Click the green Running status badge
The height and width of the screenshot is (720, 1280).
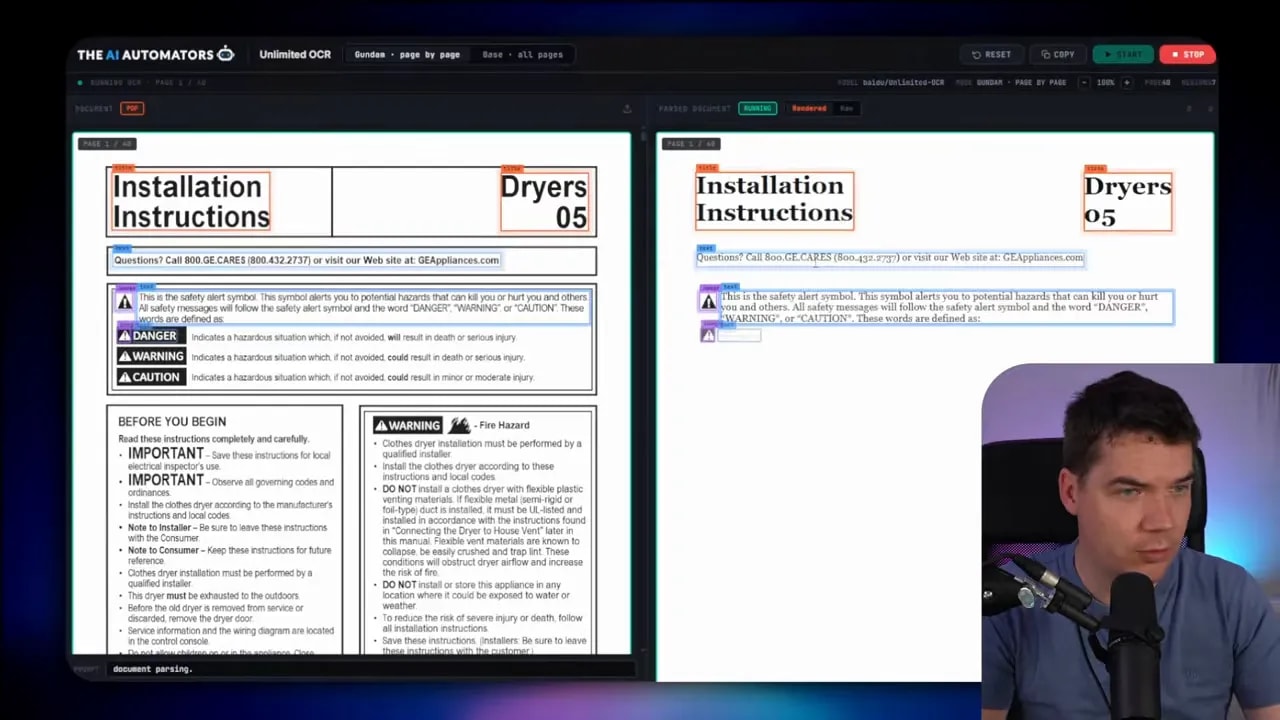click(757, 108)
